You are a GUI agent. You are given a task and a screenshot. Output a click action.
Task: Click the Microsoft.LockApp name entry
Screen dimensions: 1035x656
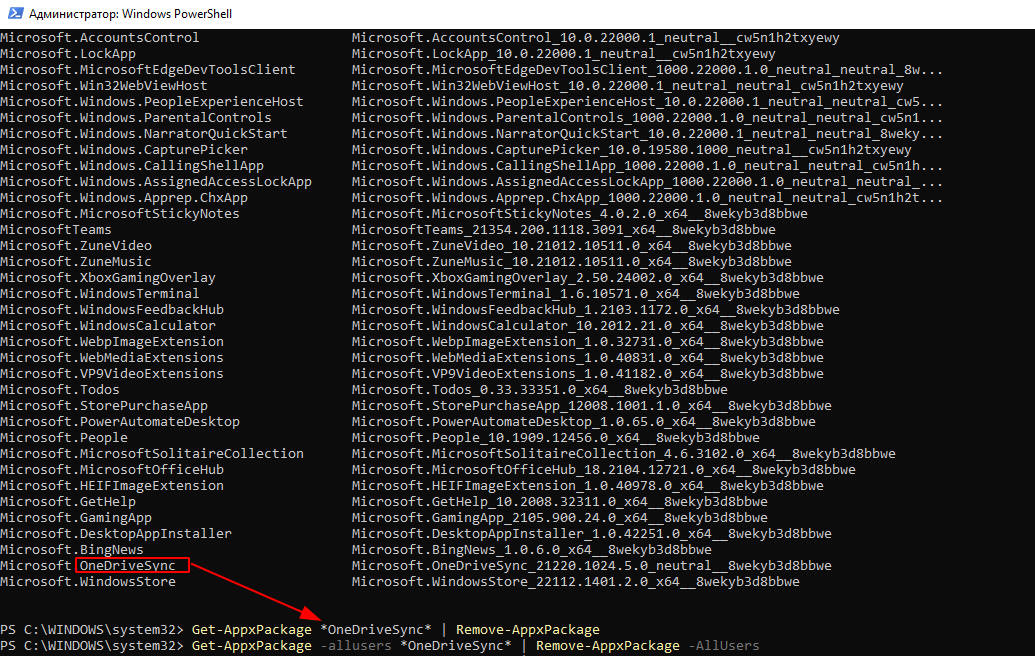tap(68, 54)
